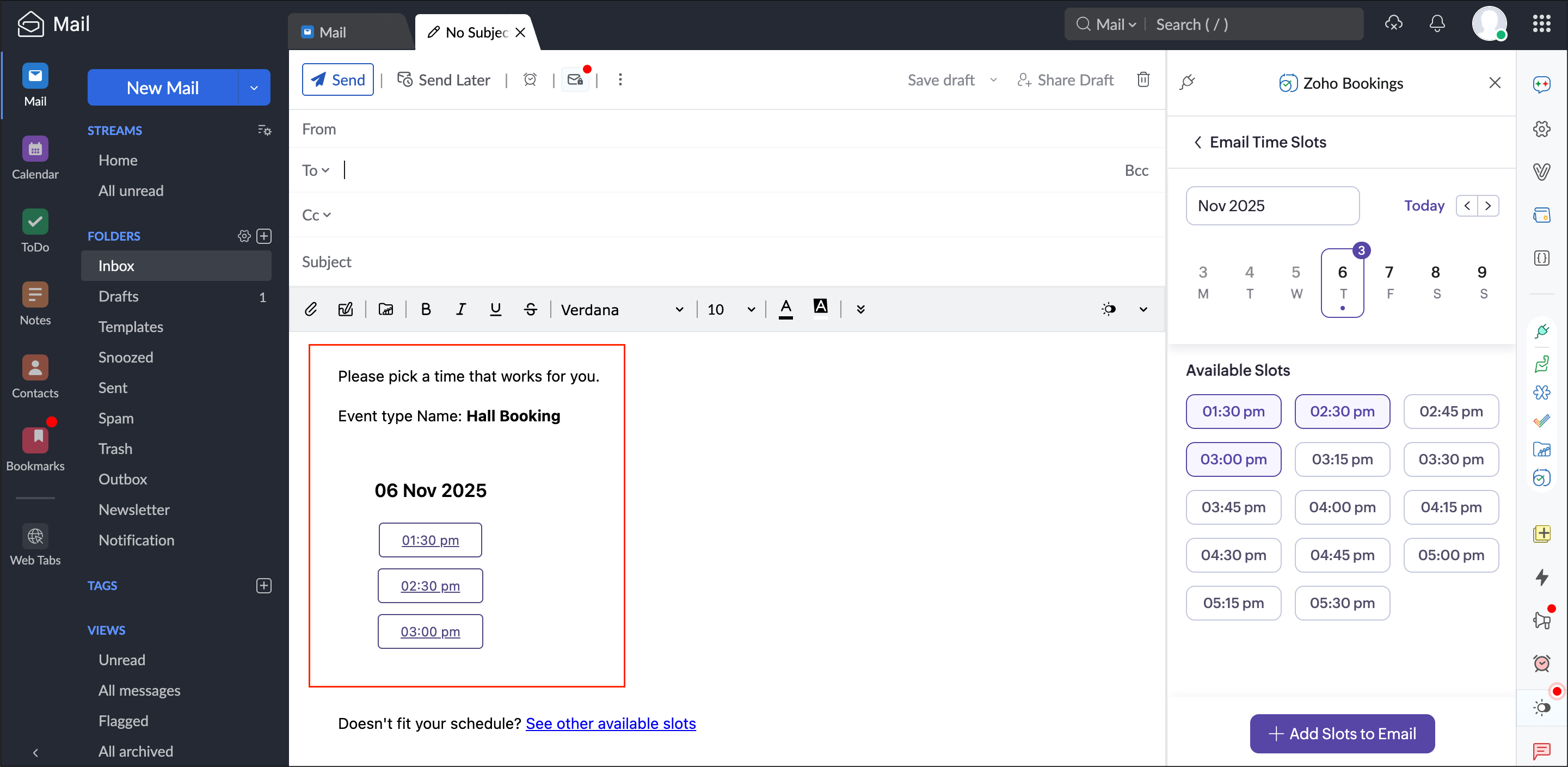Deselect the 01:30 pm slot
This screenshot has height=767, width=1568.
pyautogui.click(x=1233, y=412)
